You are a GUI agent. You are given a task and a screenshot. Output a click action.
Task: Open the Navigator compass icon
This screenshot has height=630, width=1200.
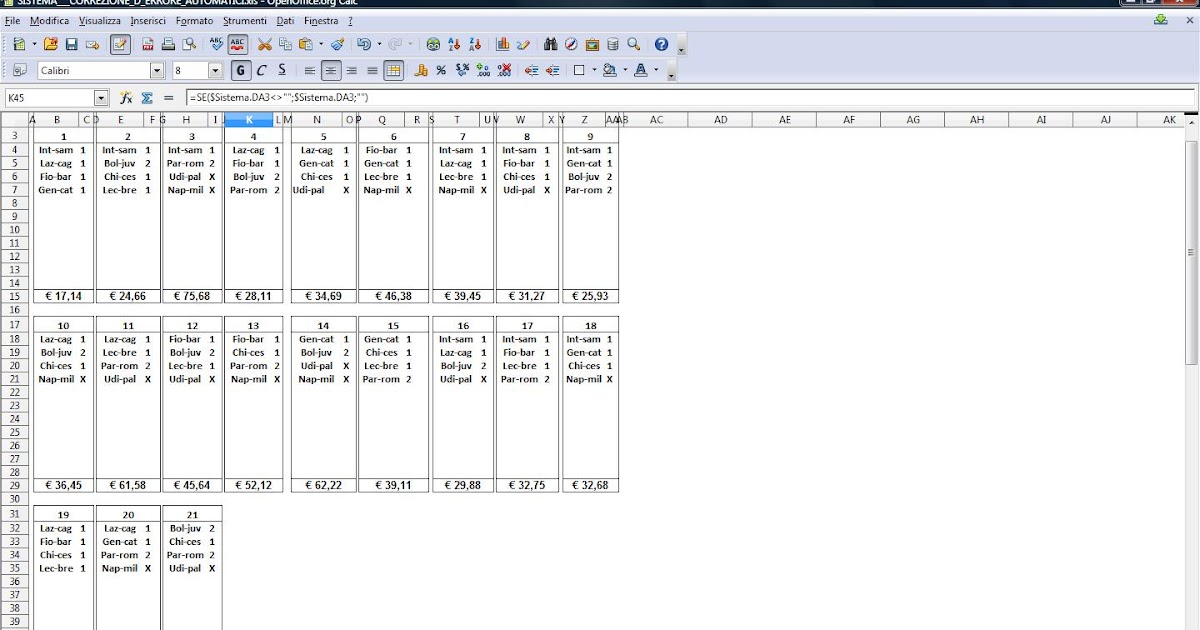tap(571, 44)
